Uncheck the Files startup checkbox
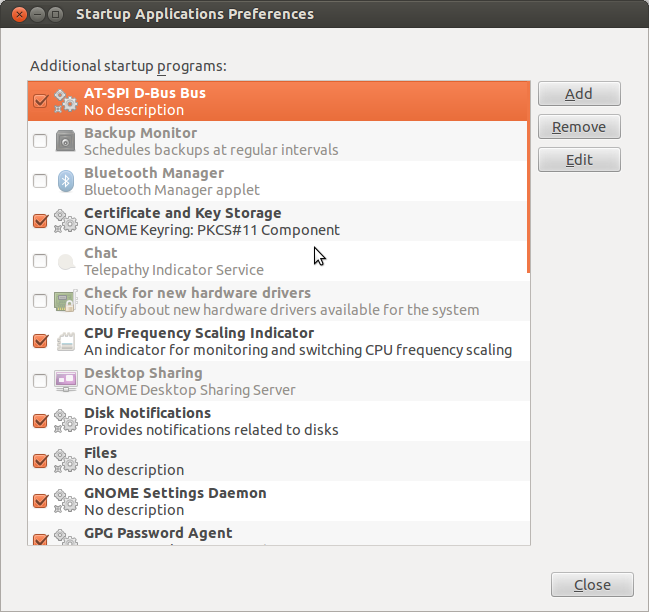Screen dimensions: 649x612 tap(40, 461)
